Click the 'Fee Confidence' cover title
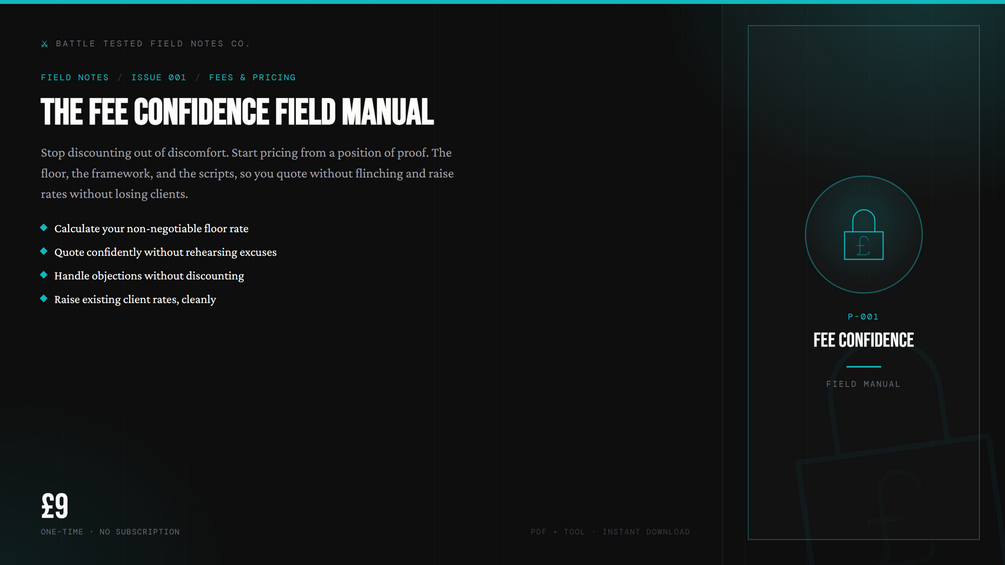This screenshot has width=1005, height=565. point(863,340)
